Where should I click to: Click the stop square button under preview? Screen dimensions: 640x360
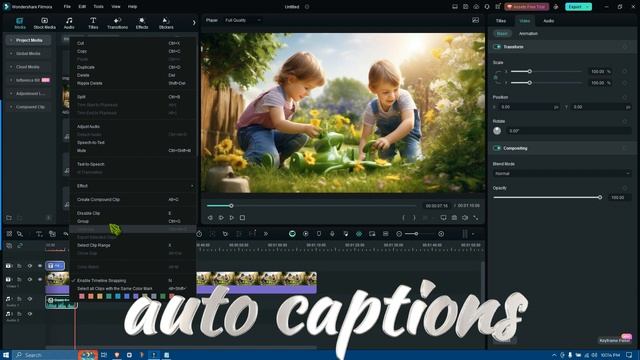242,218
